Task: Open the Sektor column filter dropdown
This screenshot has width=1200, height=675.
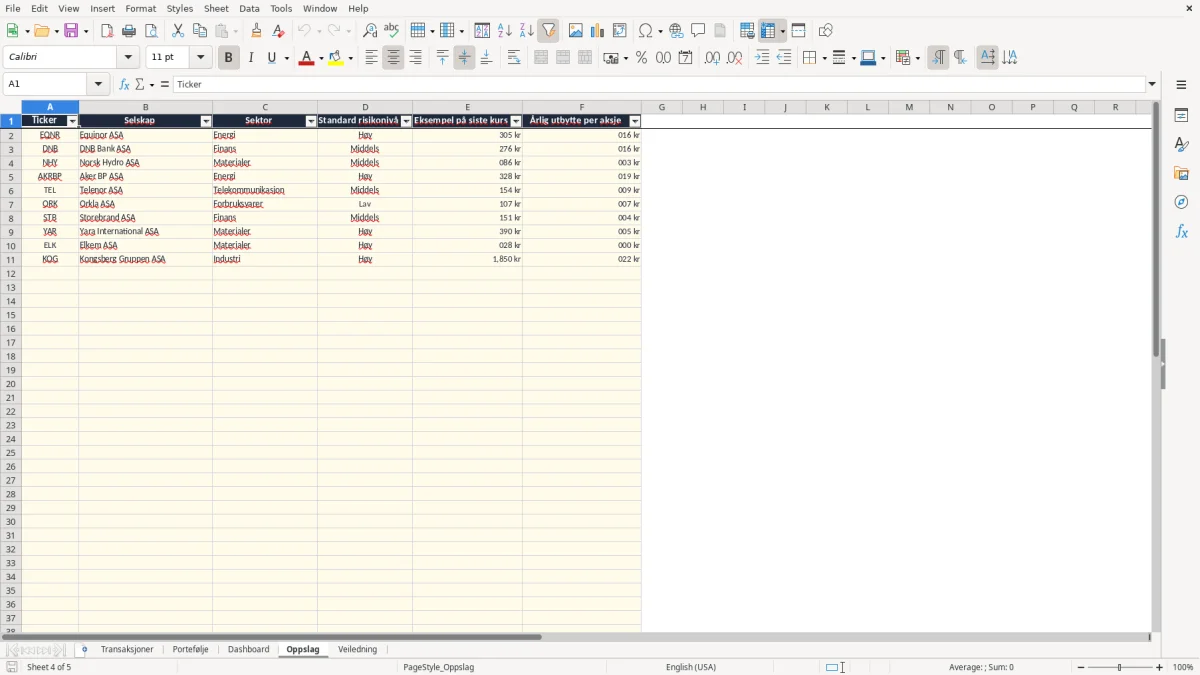Action: pyautogui.click(x=311, y=121)
